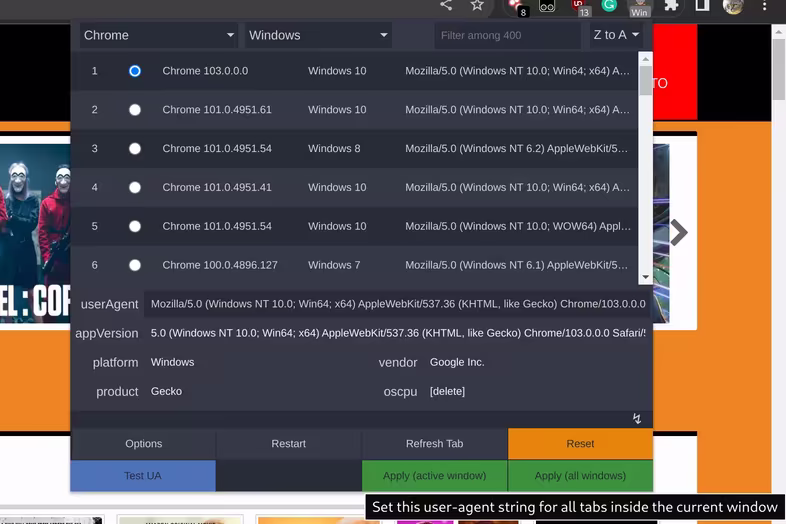Click the oscpu field showing [delete]
786x524 pixels.
(537, 391)
